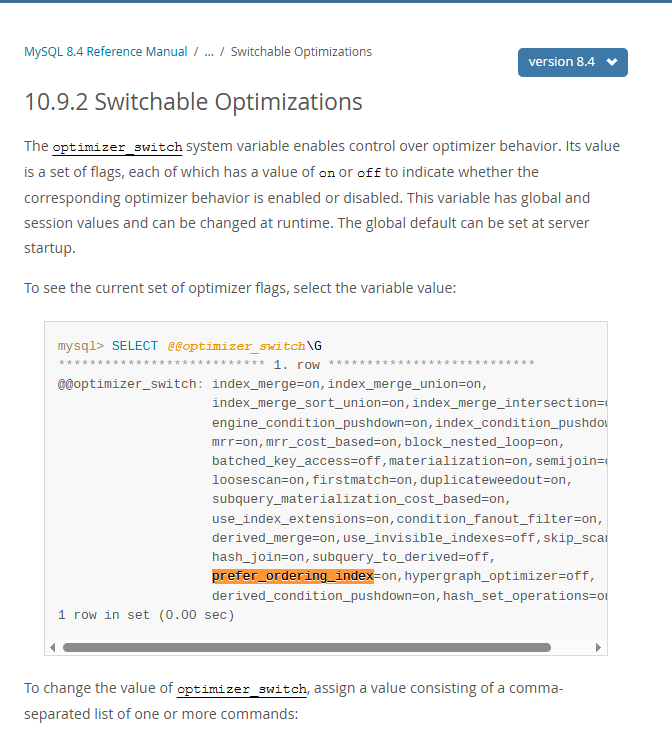Click the 'on' code word in the first paragraph
This screenshot has width=672, height=730.
[x=327, y=173]
